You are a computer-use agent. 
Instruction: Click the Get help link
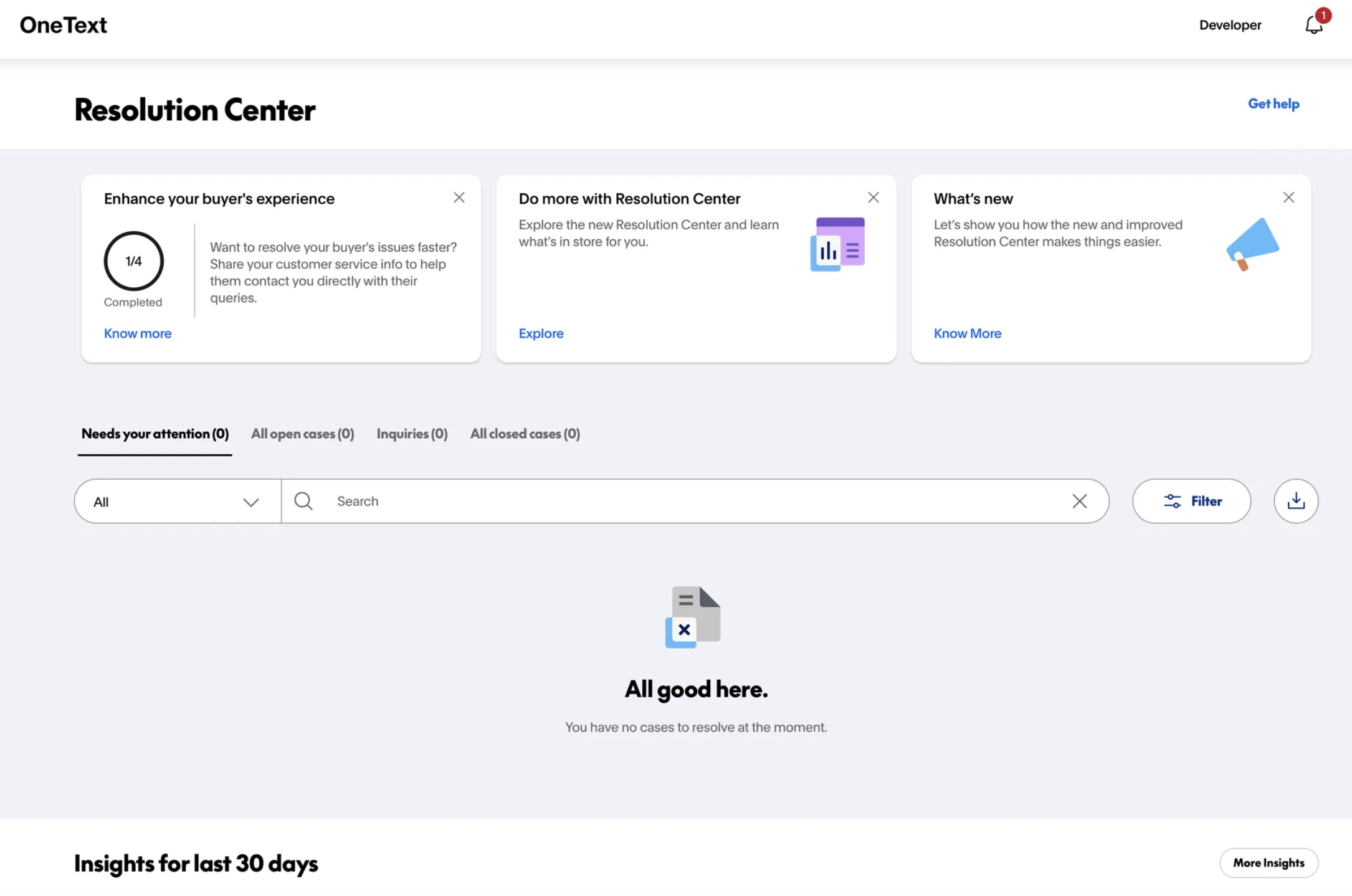pyautogui.click(x=1273, y=103)
